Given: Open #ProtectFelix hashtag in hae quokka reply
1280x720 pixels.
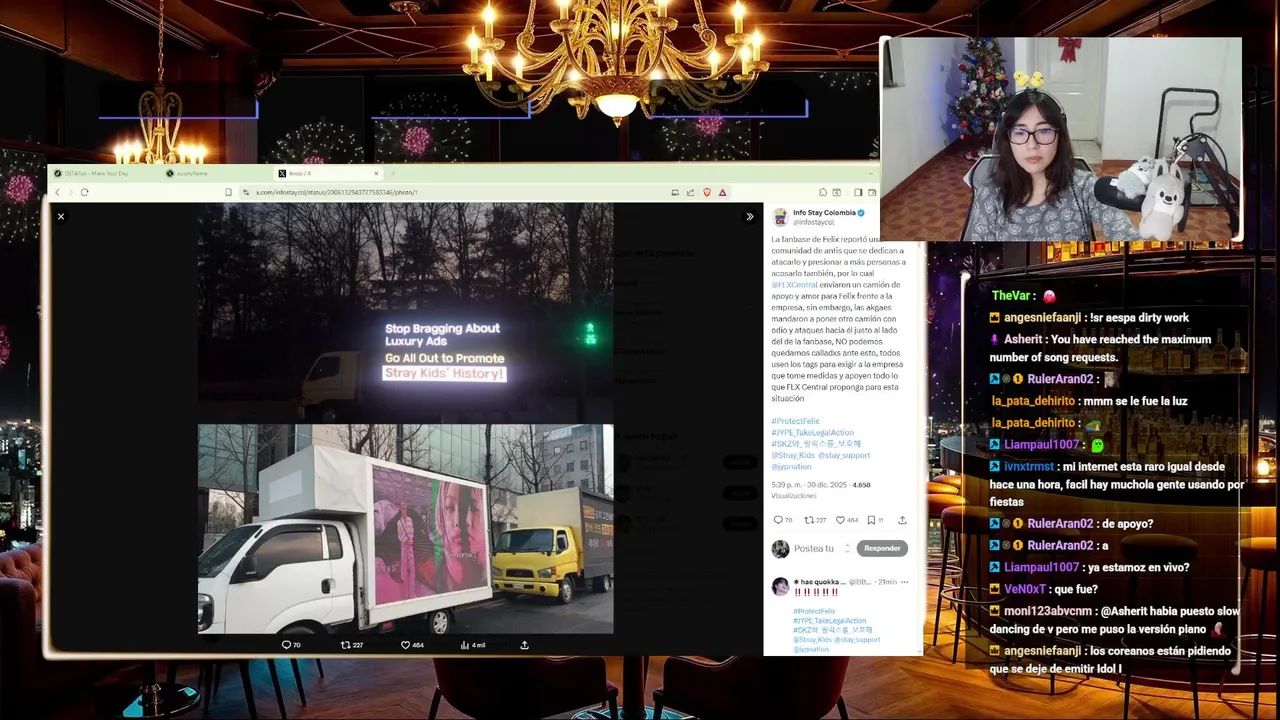Looking at the screenshot, I should point(814,611).
